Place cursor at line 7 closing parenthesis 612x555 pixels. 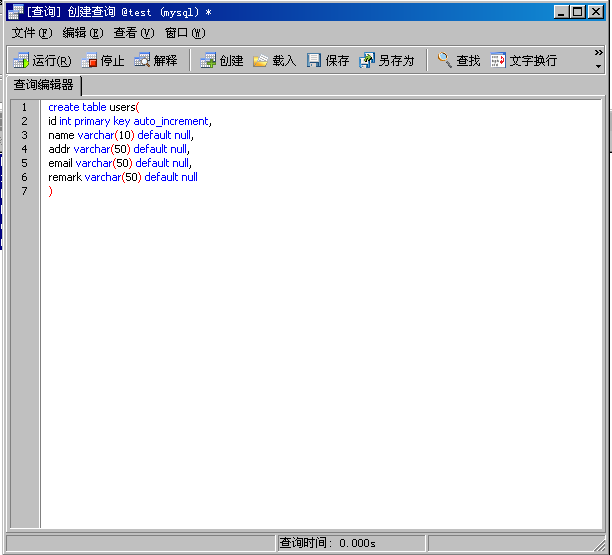[x=50, y=191]
